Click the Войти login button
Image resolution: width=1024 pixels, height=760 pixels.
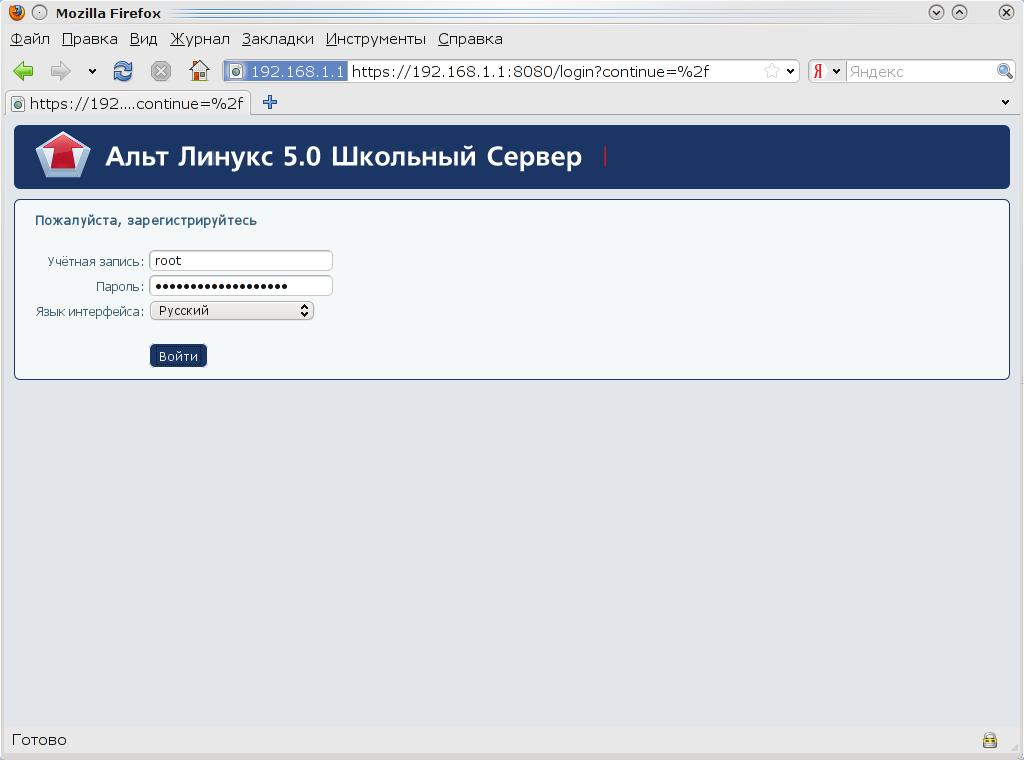(178, 356)
